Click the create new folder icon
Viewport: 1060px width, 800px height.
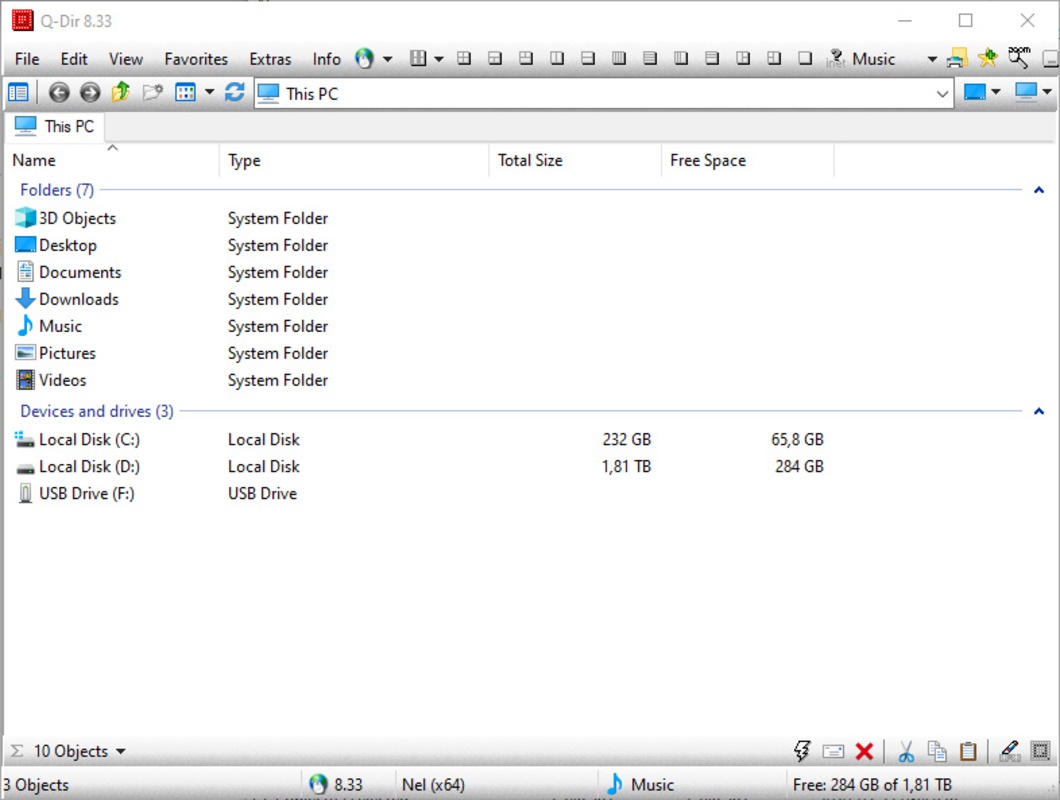pos(152,93)
